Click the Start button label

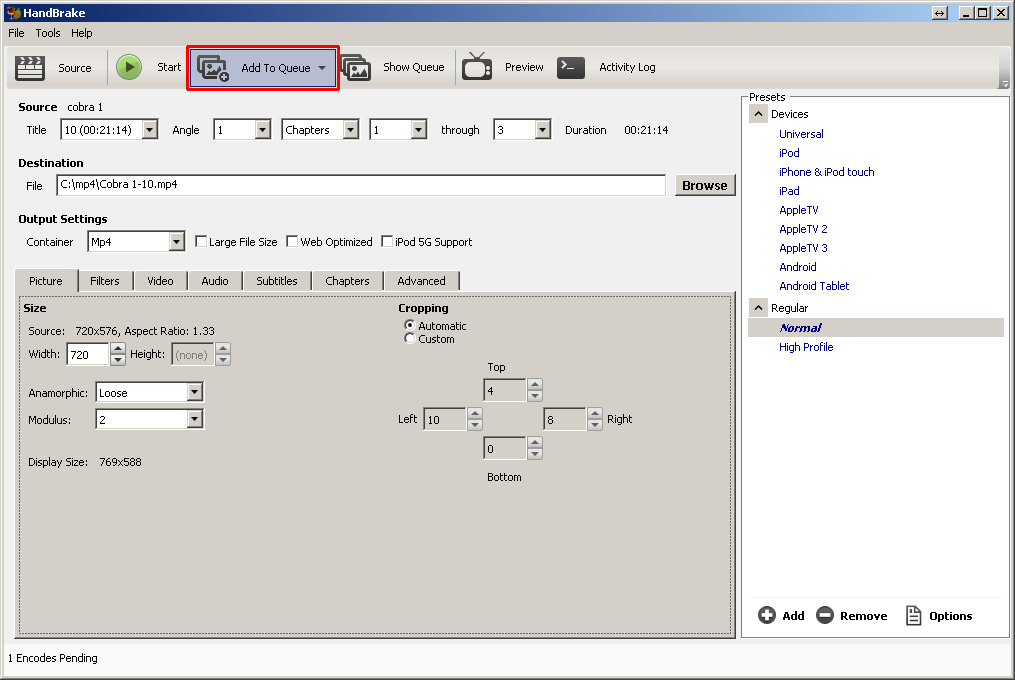[169, 67]
